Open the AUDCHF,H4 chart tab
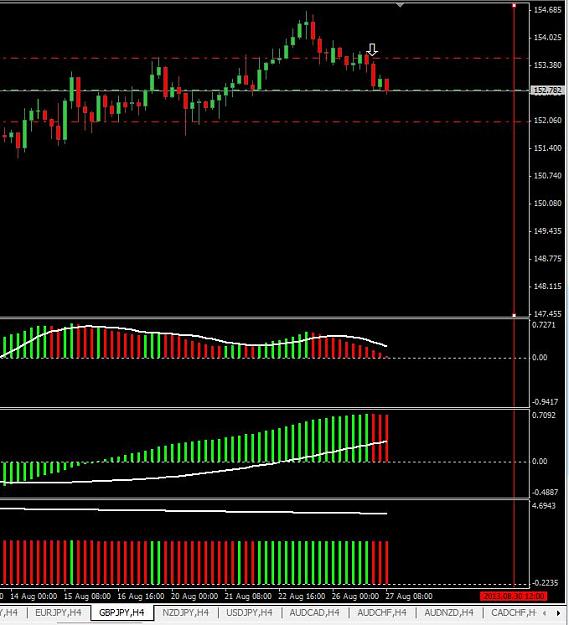The image size is (569, 625). [x=382, y=612]
